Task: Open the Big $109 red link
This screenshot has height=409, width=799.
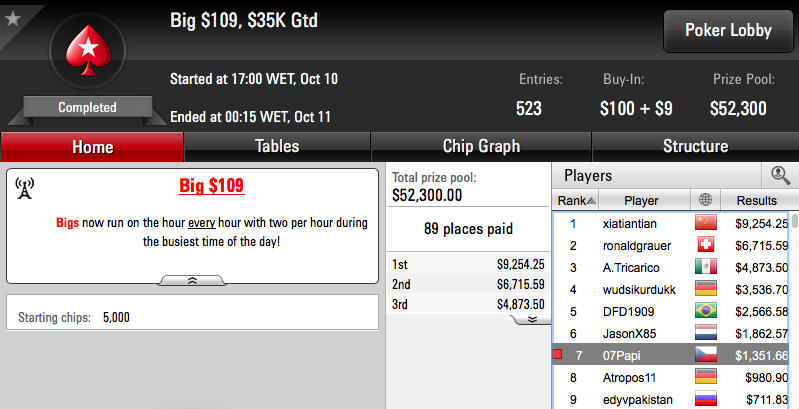Action: 211,185
